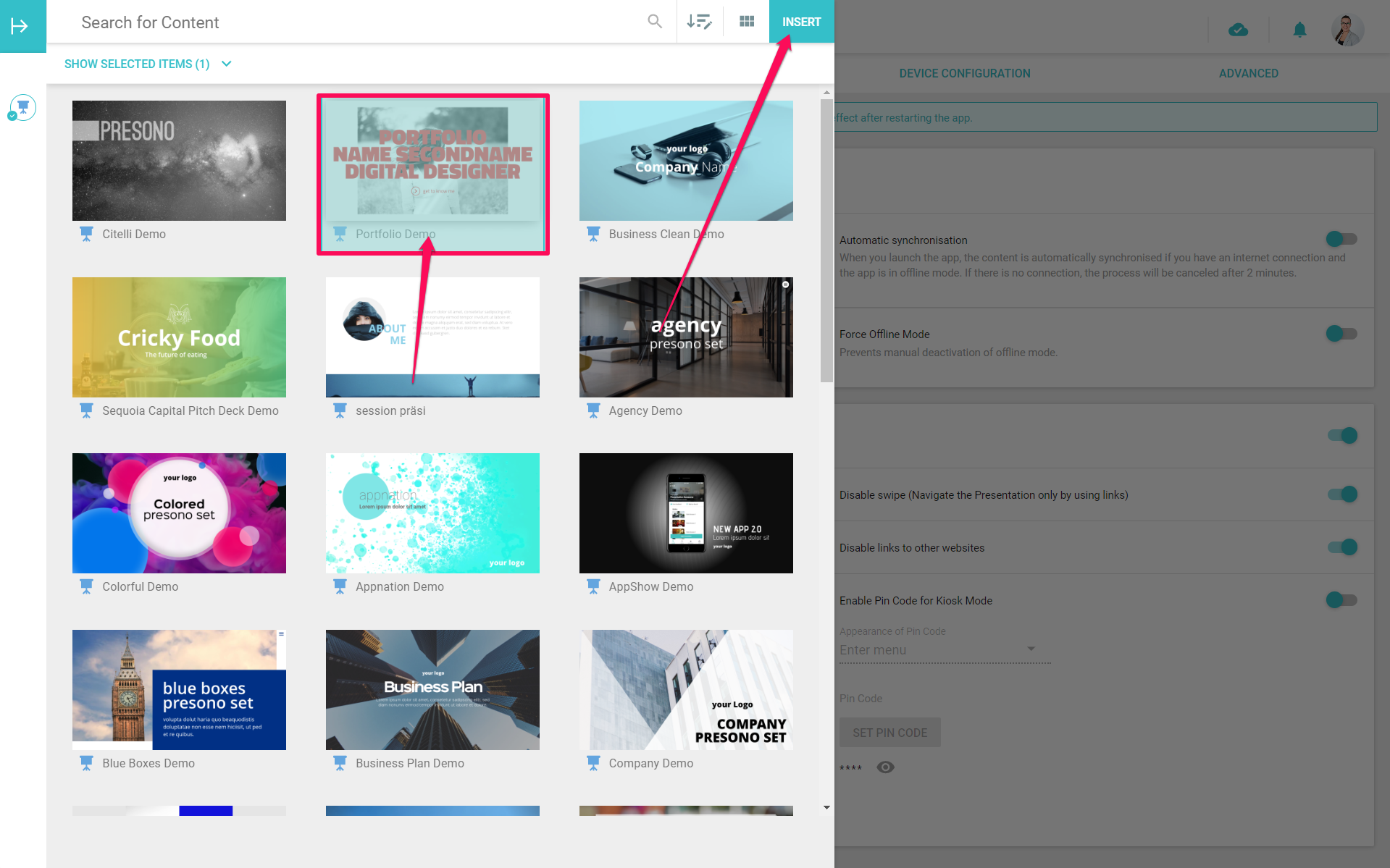This screenshot has height=868, width=1390.
Task: Open Appearance of Pin Code dropdown
Action: click(945, 650)
